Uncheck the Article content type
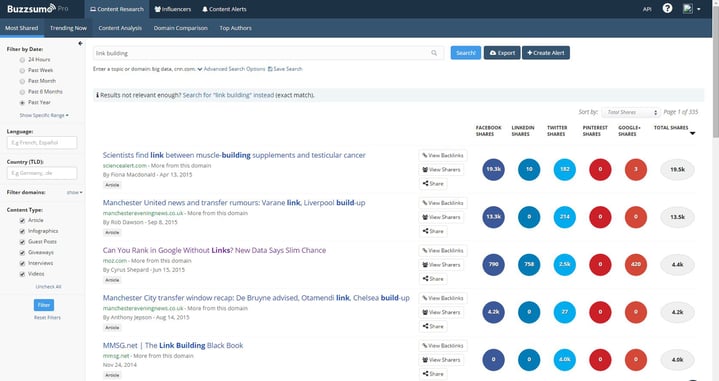This screenshot has height=381, width=719. coord(22,221)
